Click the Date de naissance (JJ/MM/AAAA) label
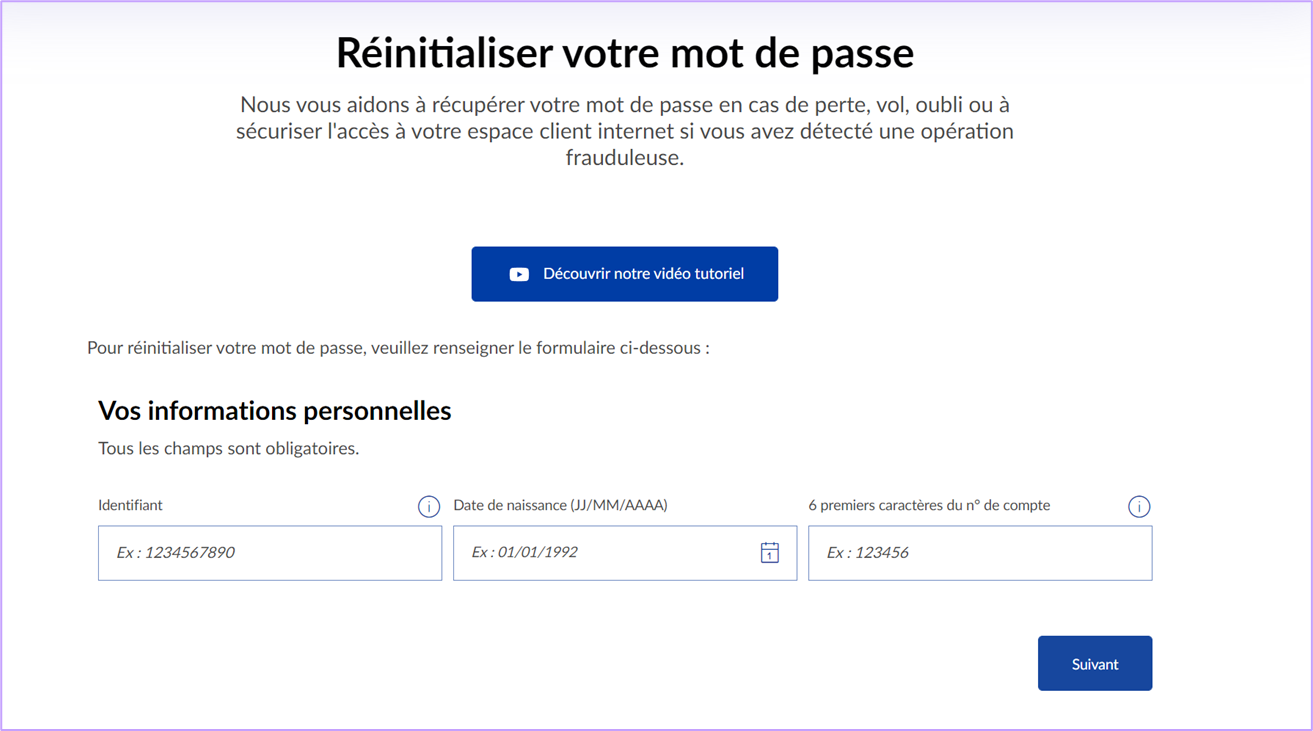This screenshot has height=731, width=1313. (560, 505)
